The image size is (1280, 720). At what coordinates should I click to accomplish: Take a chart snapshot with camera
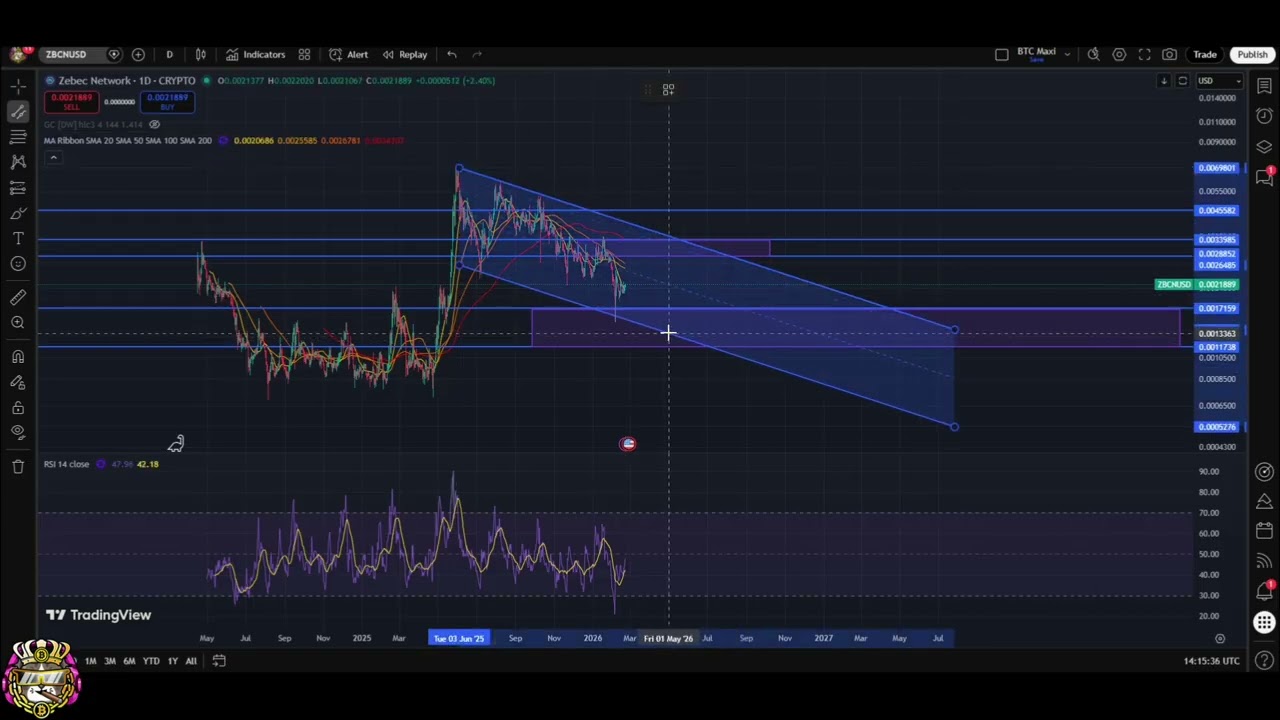pos(1169,54)
